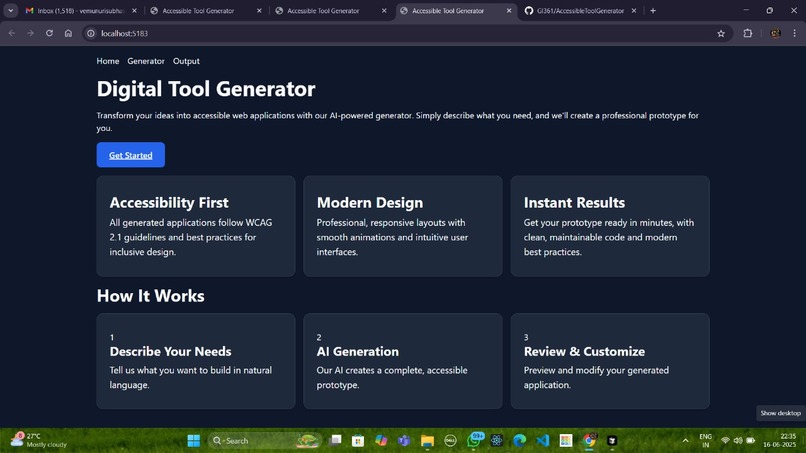
Task: Switch to the GitHub AccessibleToolGenerator tab
Action: click(580, 10)
